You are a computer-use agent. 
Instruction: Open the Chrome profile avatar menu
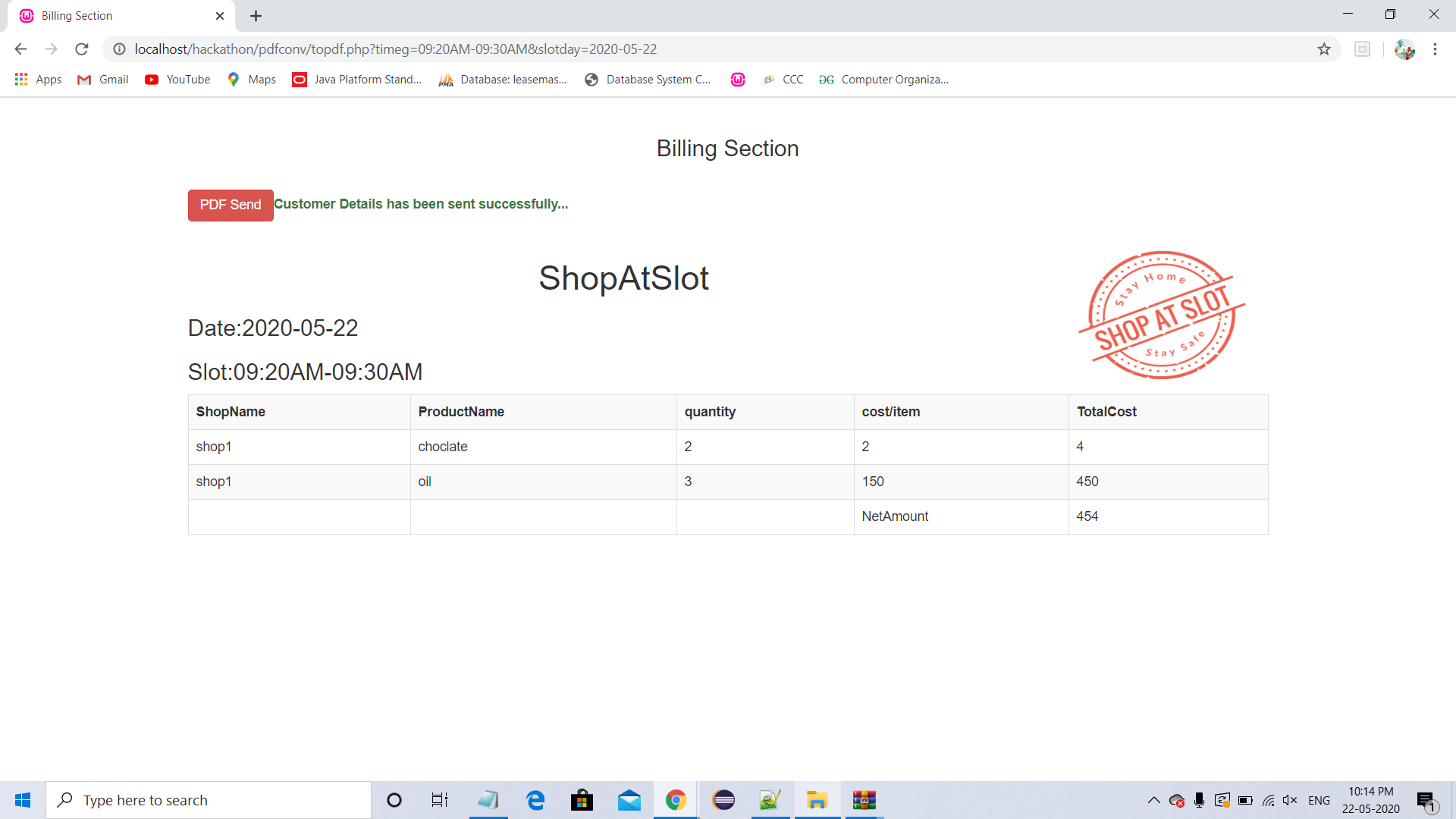click(x=1404, y=49)
